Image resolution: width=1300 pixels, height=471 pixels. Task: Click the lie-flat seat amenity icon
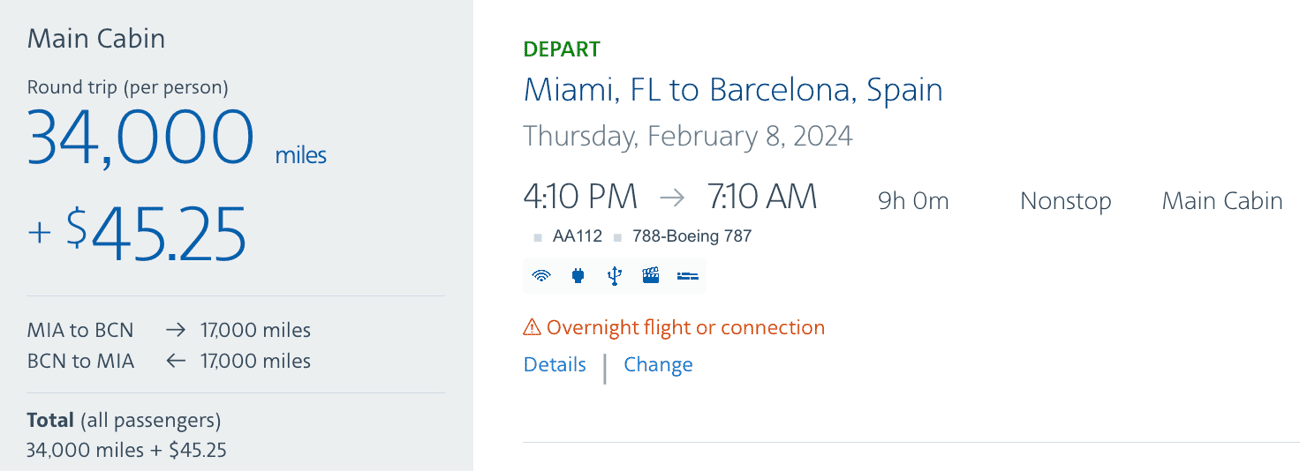tap(688, 276)
